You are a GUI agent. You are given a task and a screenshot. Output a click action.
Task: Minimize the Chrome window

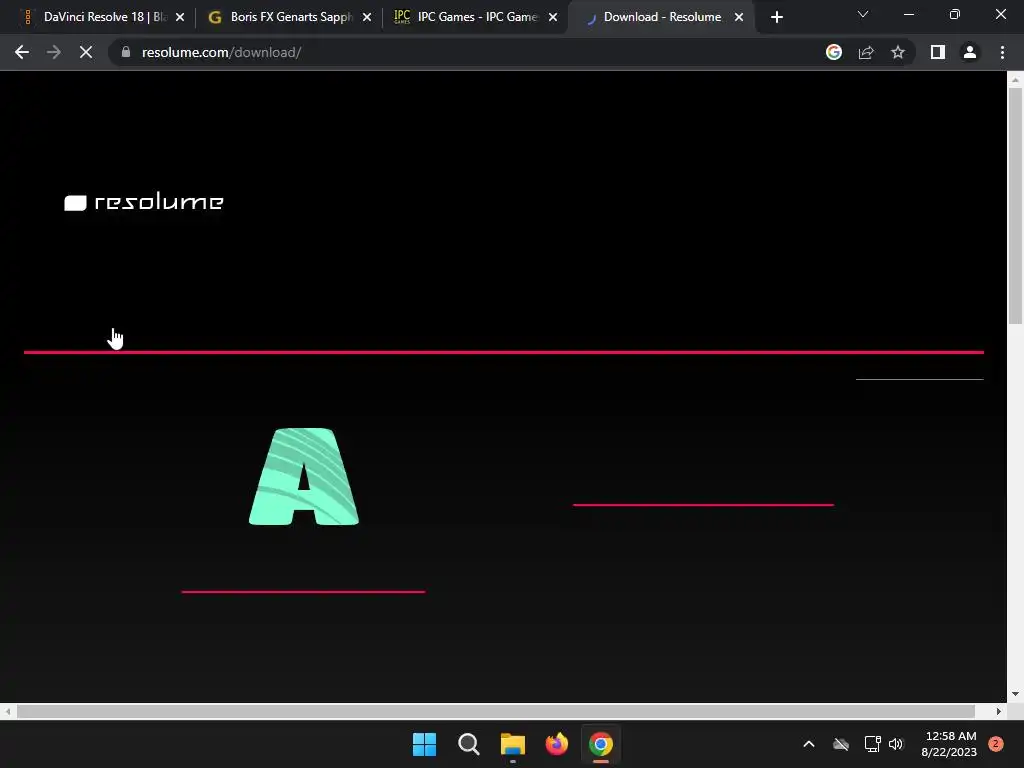click(x=909, y=14)
